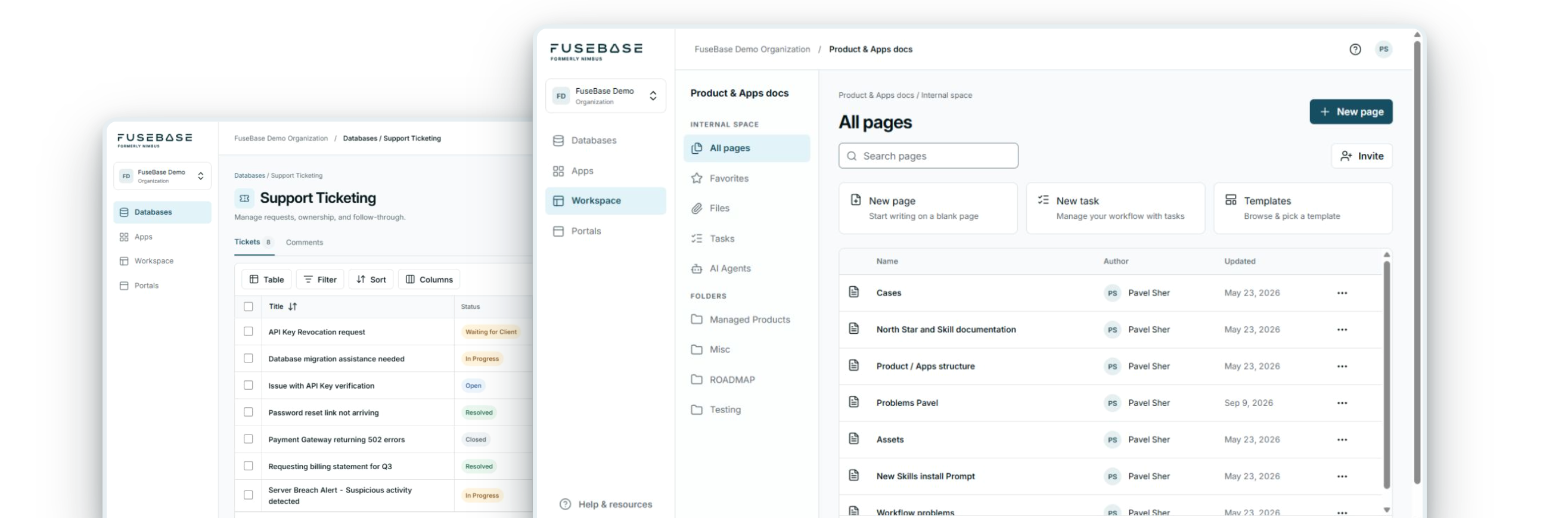Open Filter options

coord(320,280)
